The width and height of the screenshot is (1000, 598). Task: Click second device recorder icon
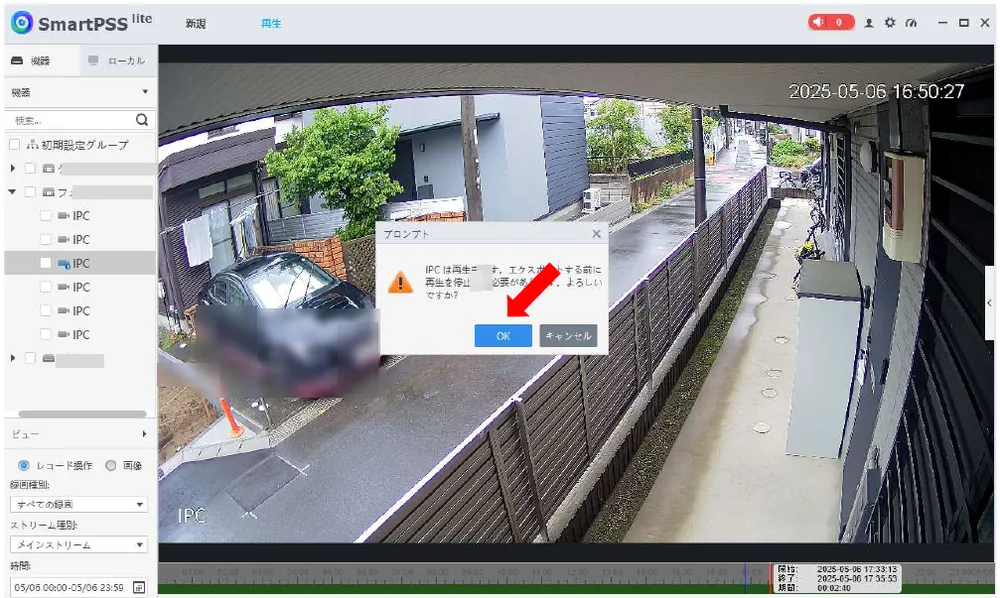click(48, 192)
